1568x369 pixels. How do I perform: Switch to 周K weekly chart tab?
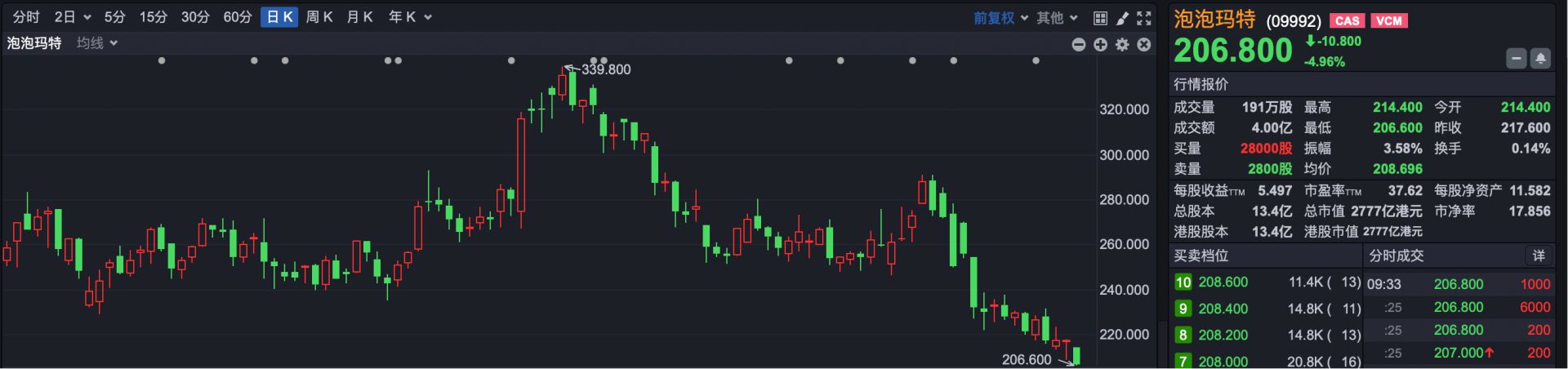(319, 17)
